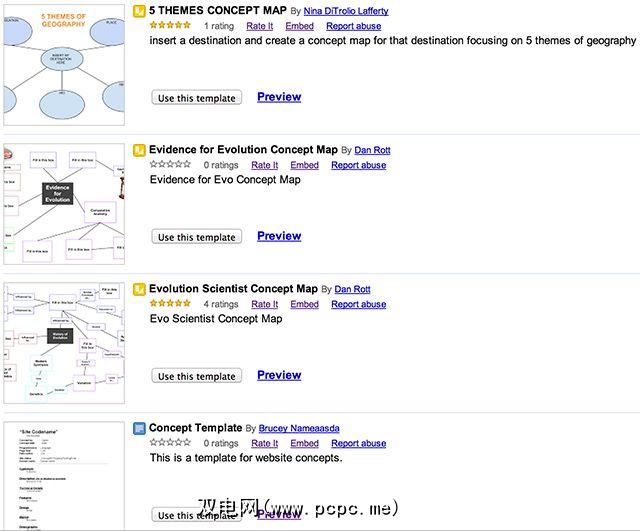Click Rate It for 5 THEMES CONCEPT MAP
The width and height of the screenshot is (640, 531).
(x=260, y=26)
